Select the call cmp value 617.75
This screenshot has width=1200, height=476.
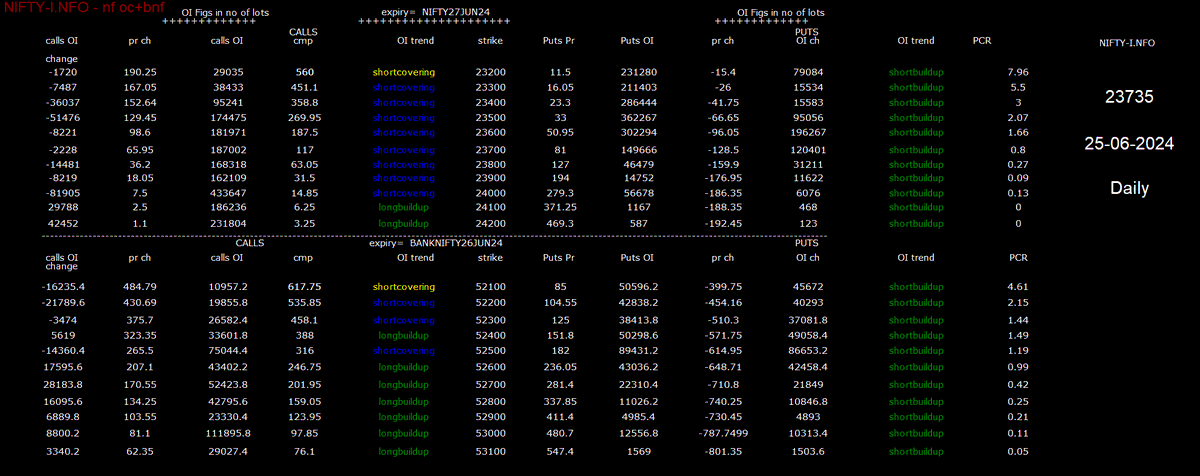coord(303,286)
